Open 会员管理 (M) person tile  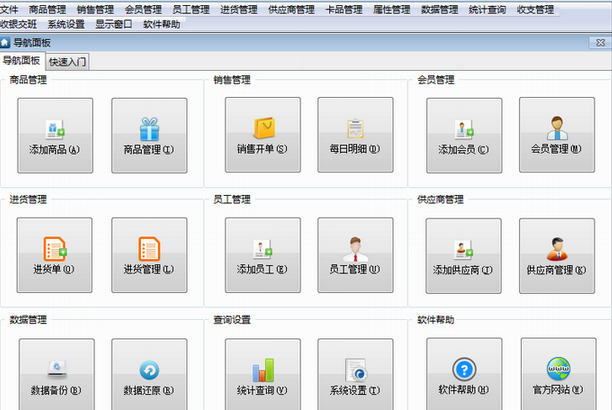tap(557, 135)
